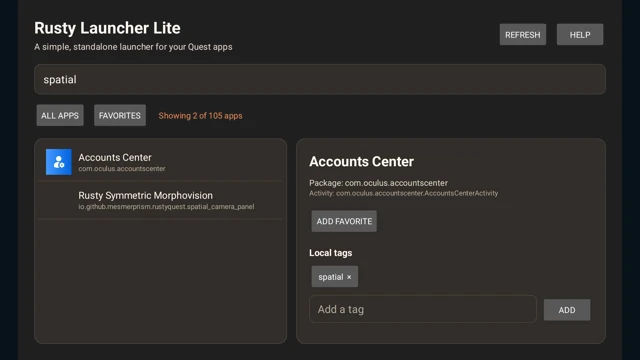Open the HELP button
Viewport: 640px width, 360px height.
click(x=580, y=35)
